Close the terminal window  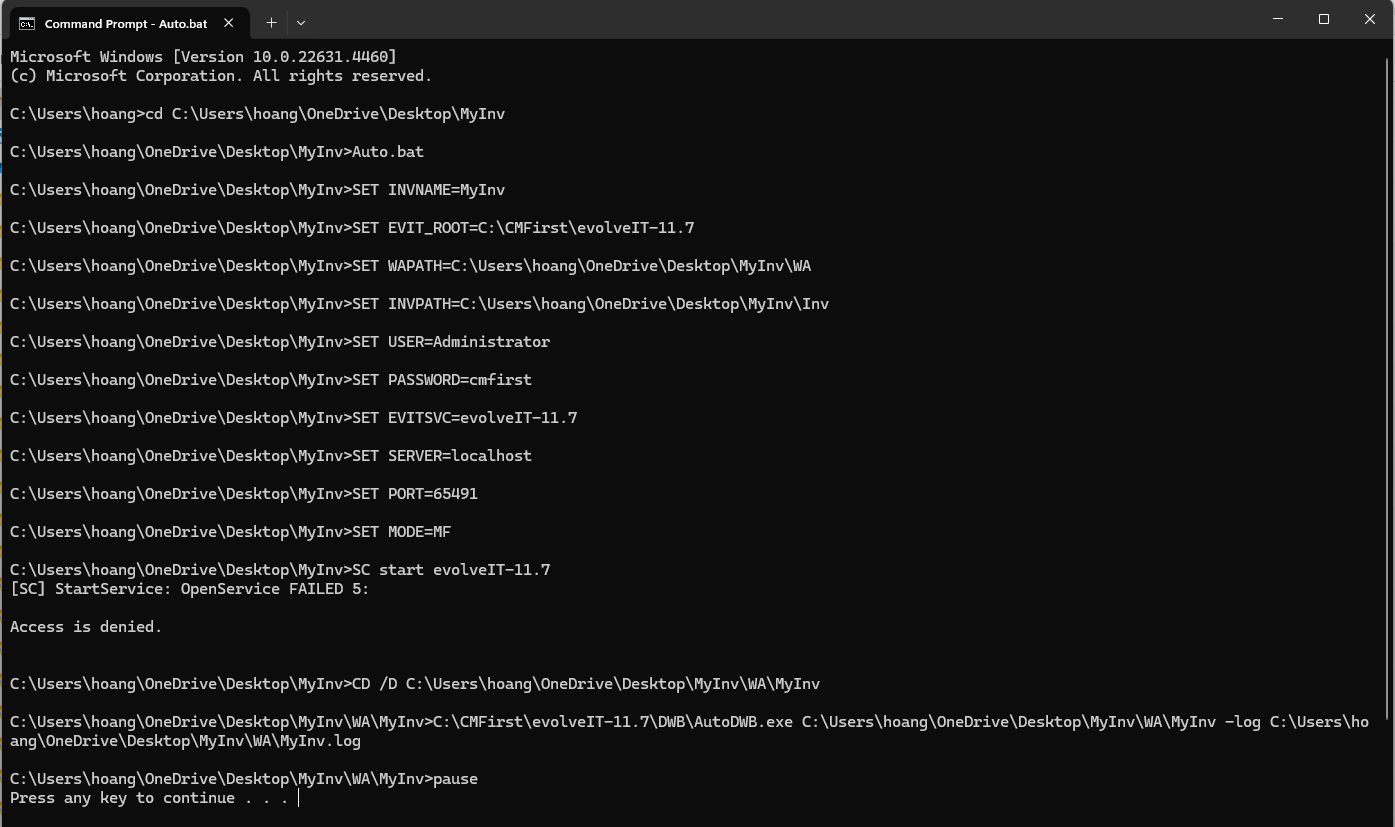coord(1370,19)
